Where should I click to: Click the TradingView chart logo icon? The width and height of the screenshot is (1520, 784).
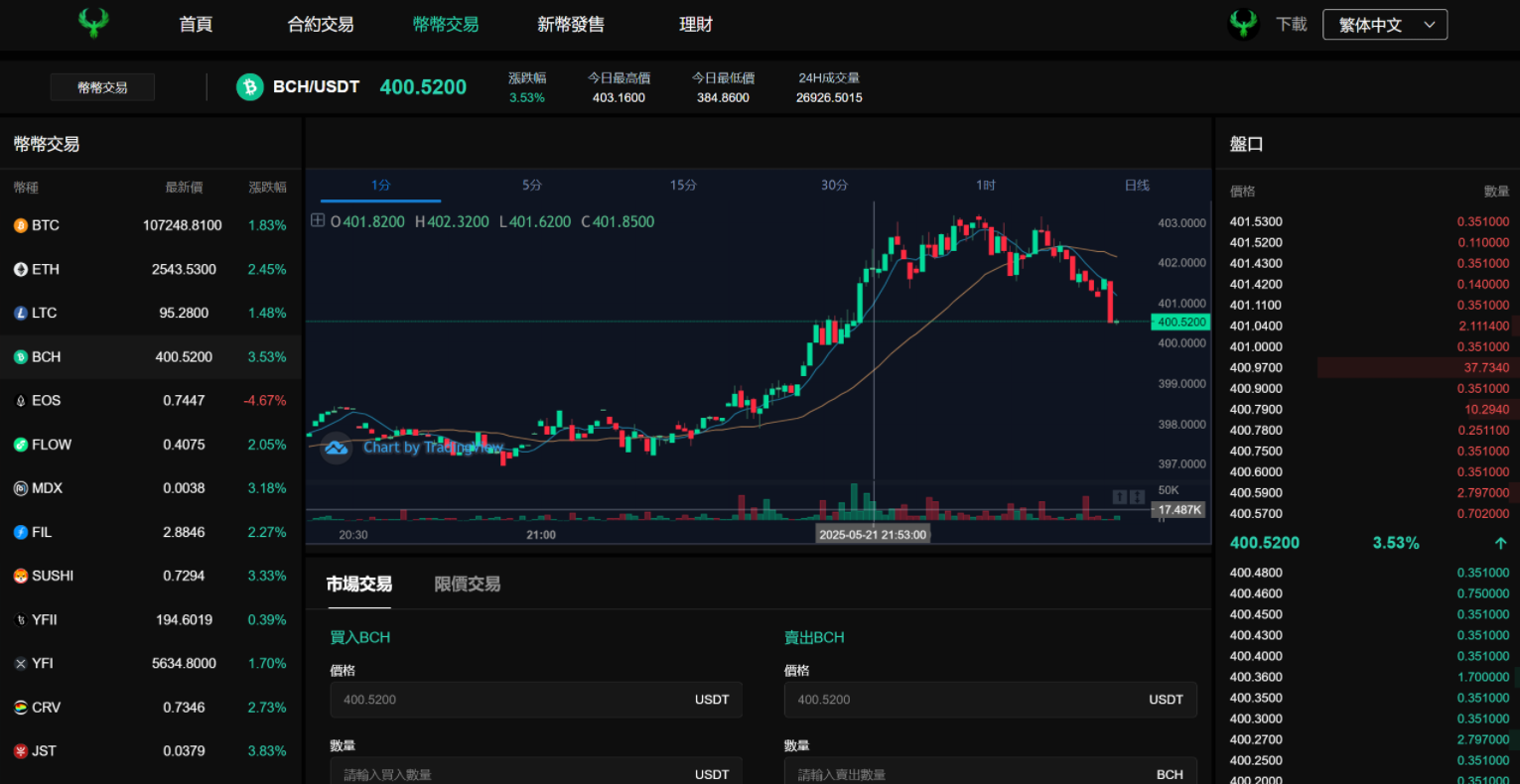point(337,448)
